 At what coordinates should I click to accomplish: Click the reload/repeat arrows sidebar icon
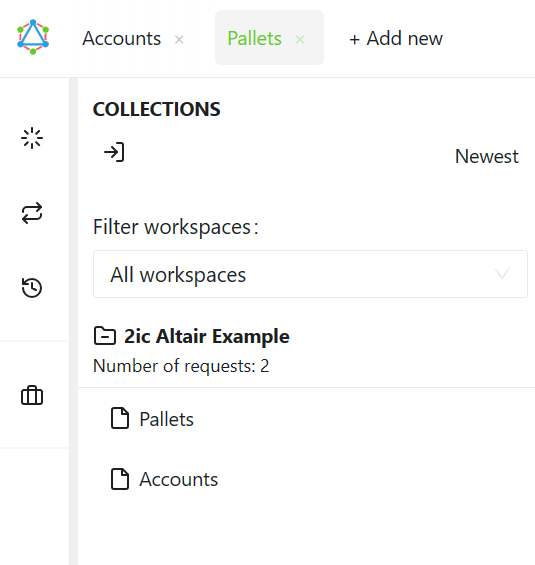click(x=32, y=213)
